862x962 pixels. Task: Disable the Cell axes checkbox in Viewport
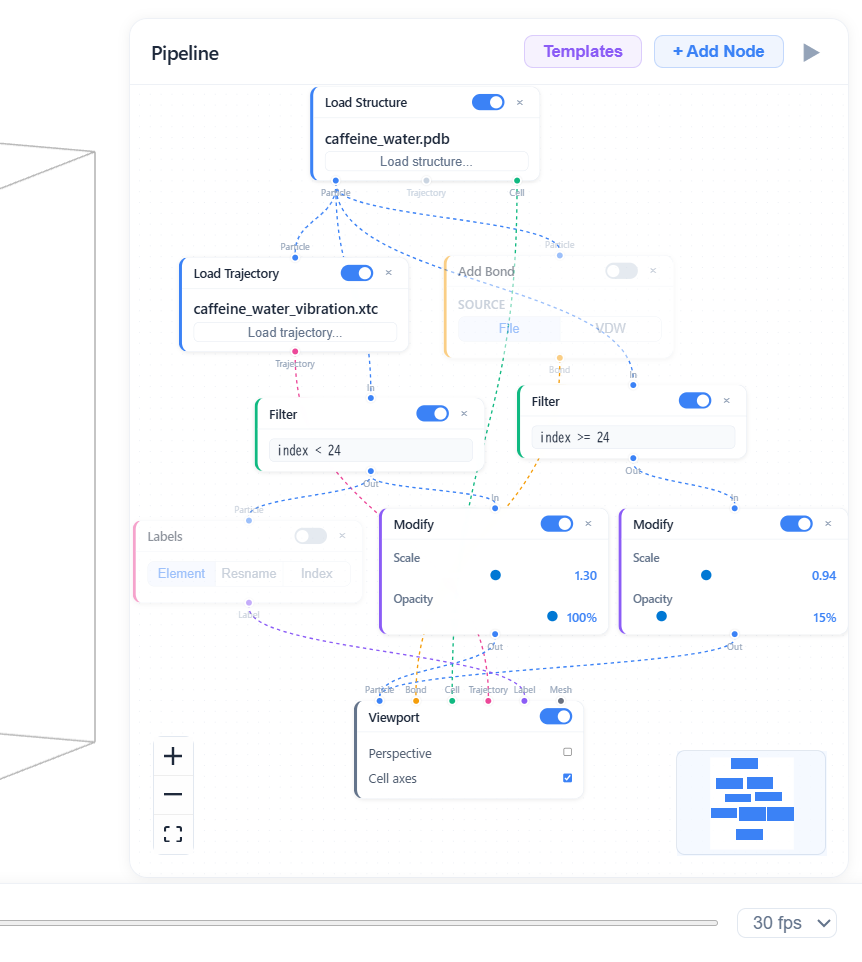pos(567,777)
